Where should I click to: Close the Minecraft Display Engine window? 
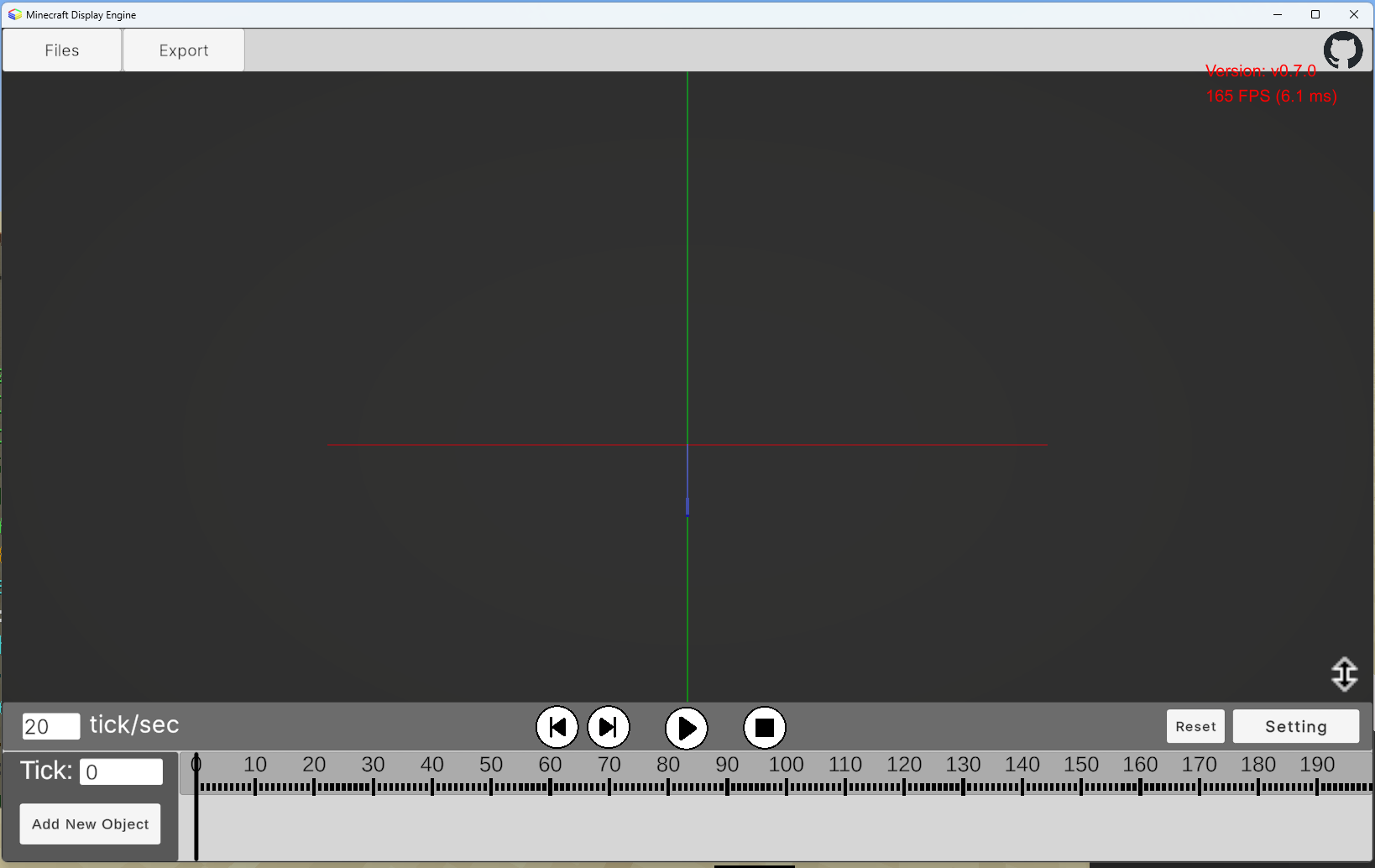tap(1354, 14)
